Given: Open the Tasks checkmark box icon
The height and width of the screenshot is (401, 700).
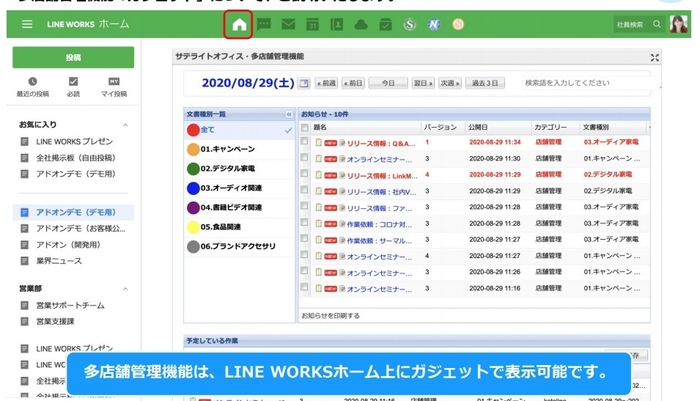Looking at the screenshot, I should [x=385, y=24].
